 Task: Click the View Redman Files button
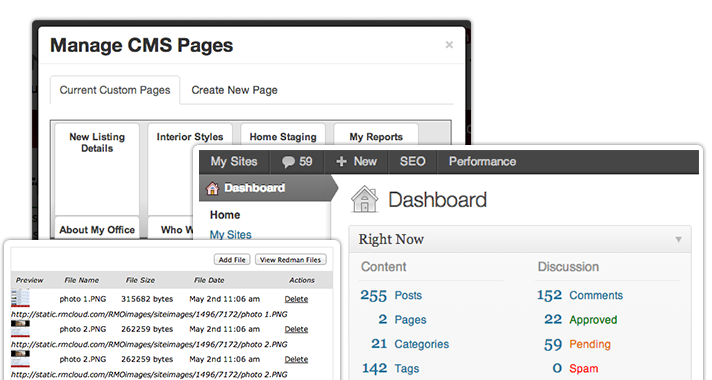(x=291, y=260)
